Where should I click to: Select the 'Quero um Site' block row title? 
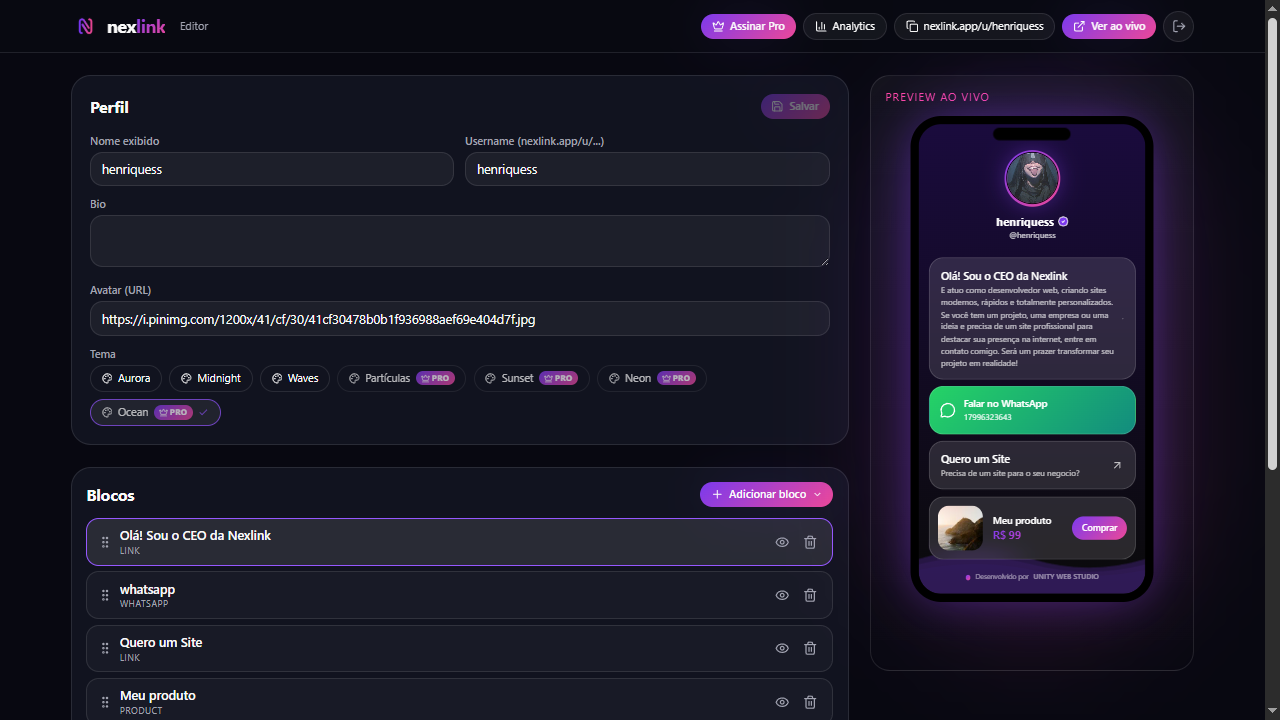tap(161, 642)
